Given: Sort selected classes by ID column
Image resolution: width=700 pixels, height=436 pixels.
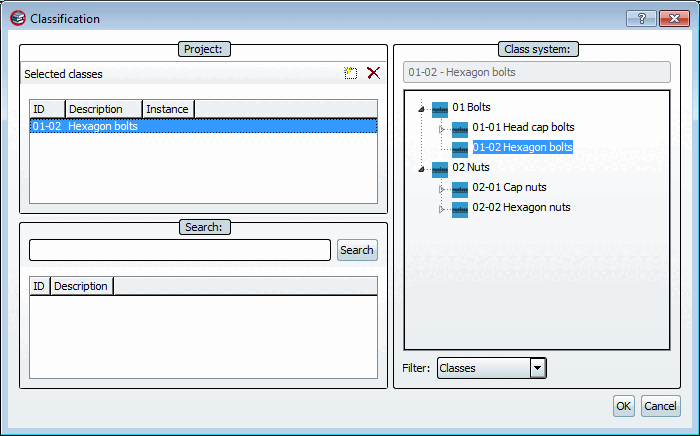Looking at the screenshot, I should [47, 109].
